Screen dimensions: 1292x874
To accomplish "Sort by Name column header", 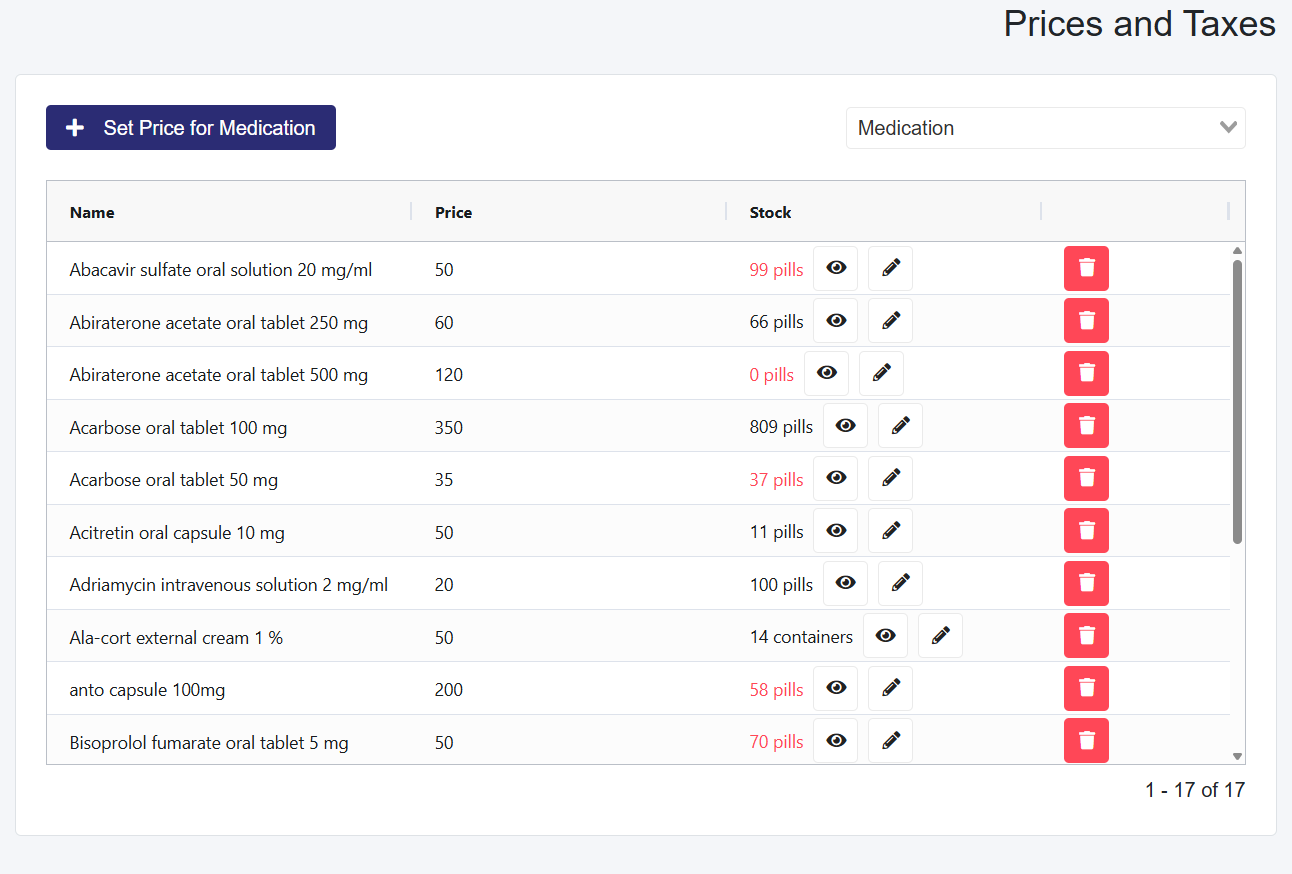I will [92, 212].
